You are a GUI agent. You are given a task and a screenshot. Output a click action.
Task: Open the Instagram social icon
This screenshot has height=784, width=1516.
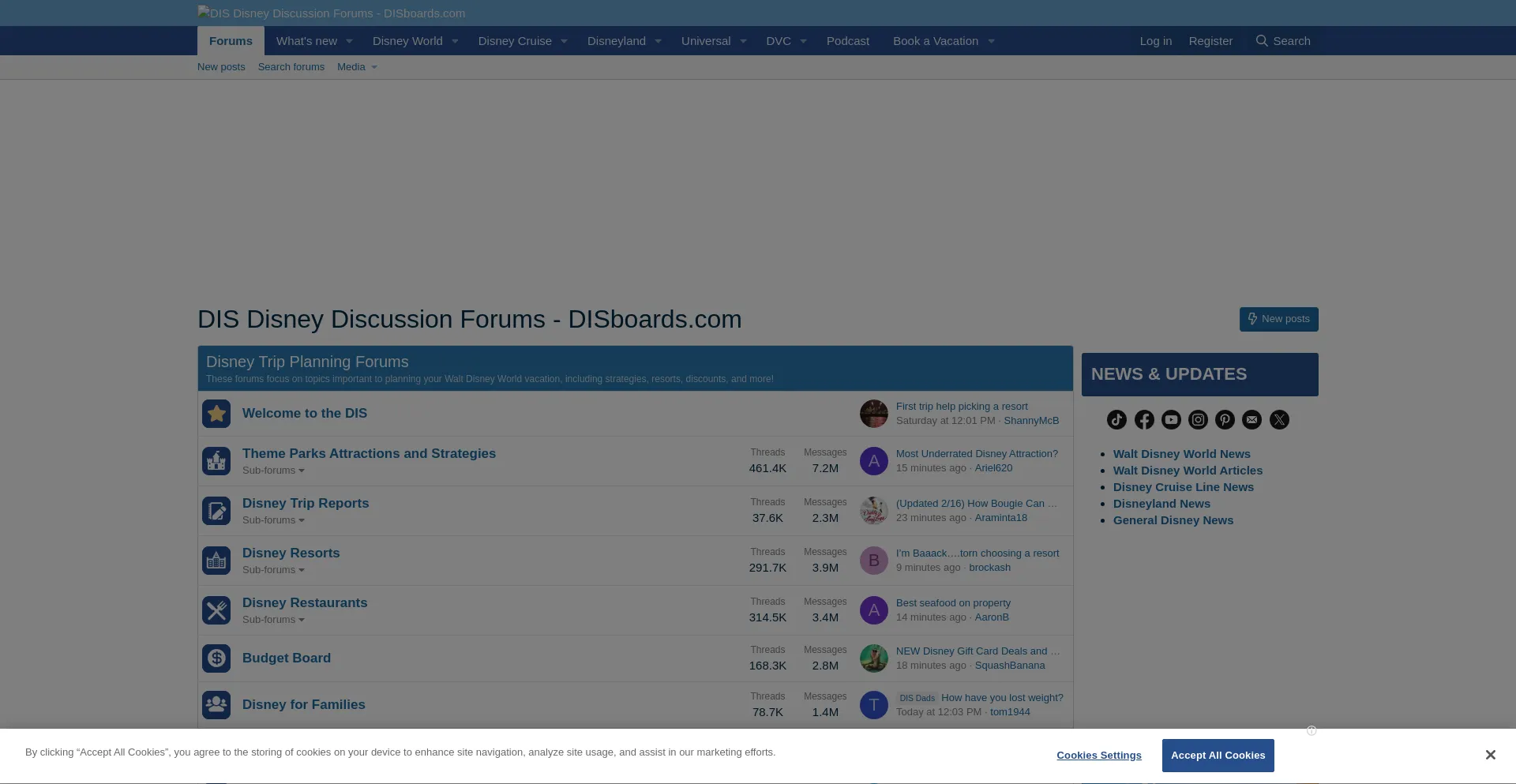click(x=1198, y=420)
